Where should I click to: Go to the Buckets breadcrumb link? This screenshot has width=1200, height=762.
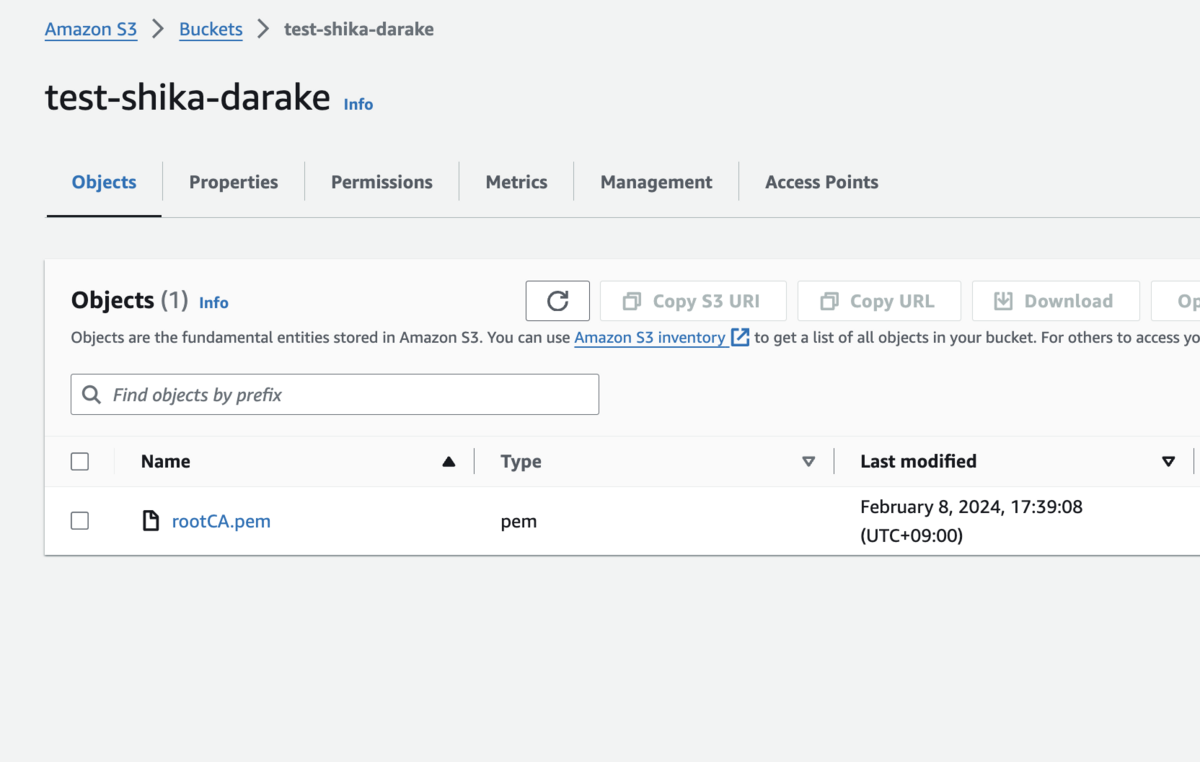pos(211,29)
